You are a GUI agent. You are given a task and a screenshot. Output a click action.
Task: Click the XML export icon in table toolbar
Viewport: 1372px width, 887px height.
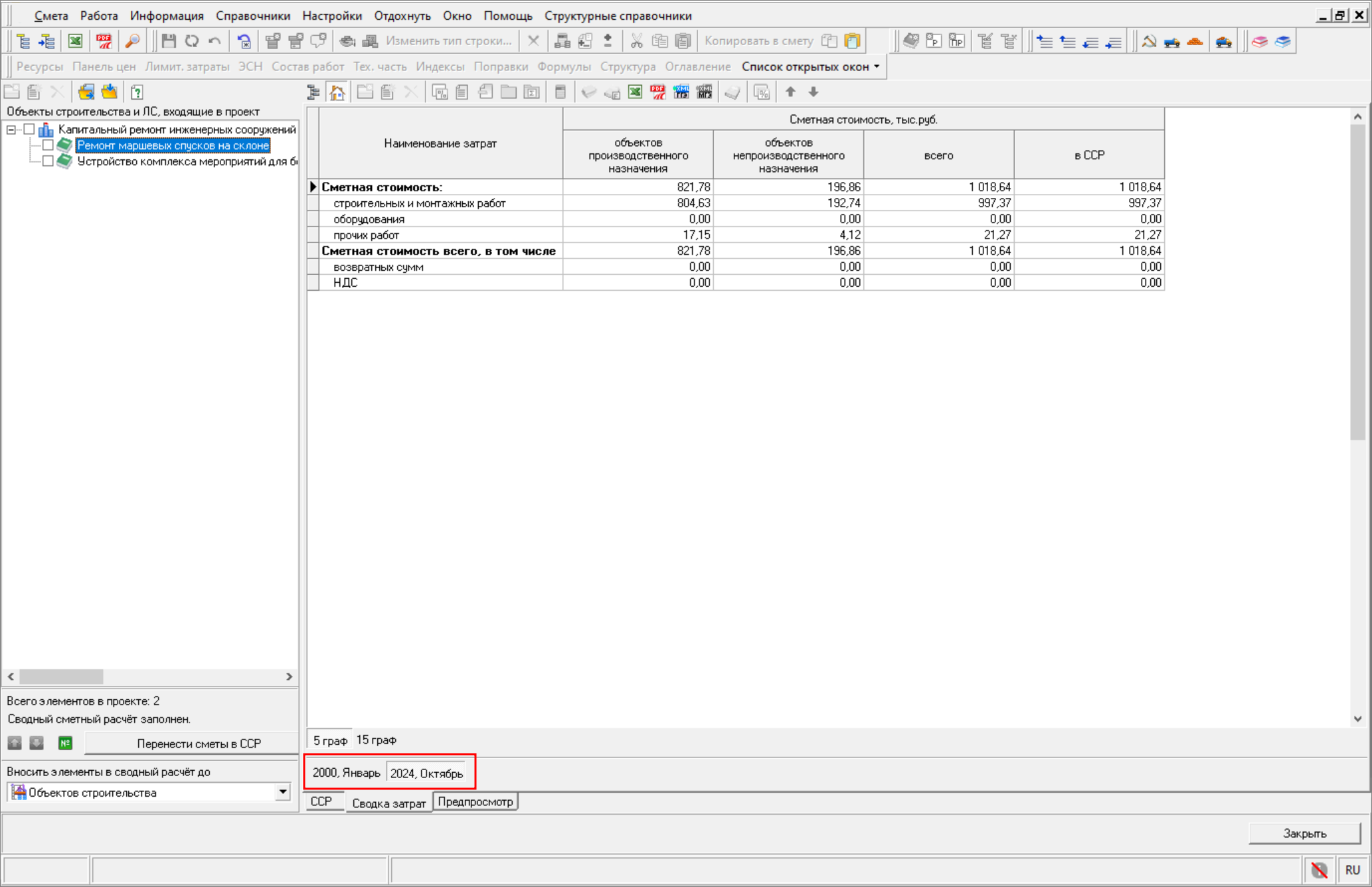click(x=681, y=92)
